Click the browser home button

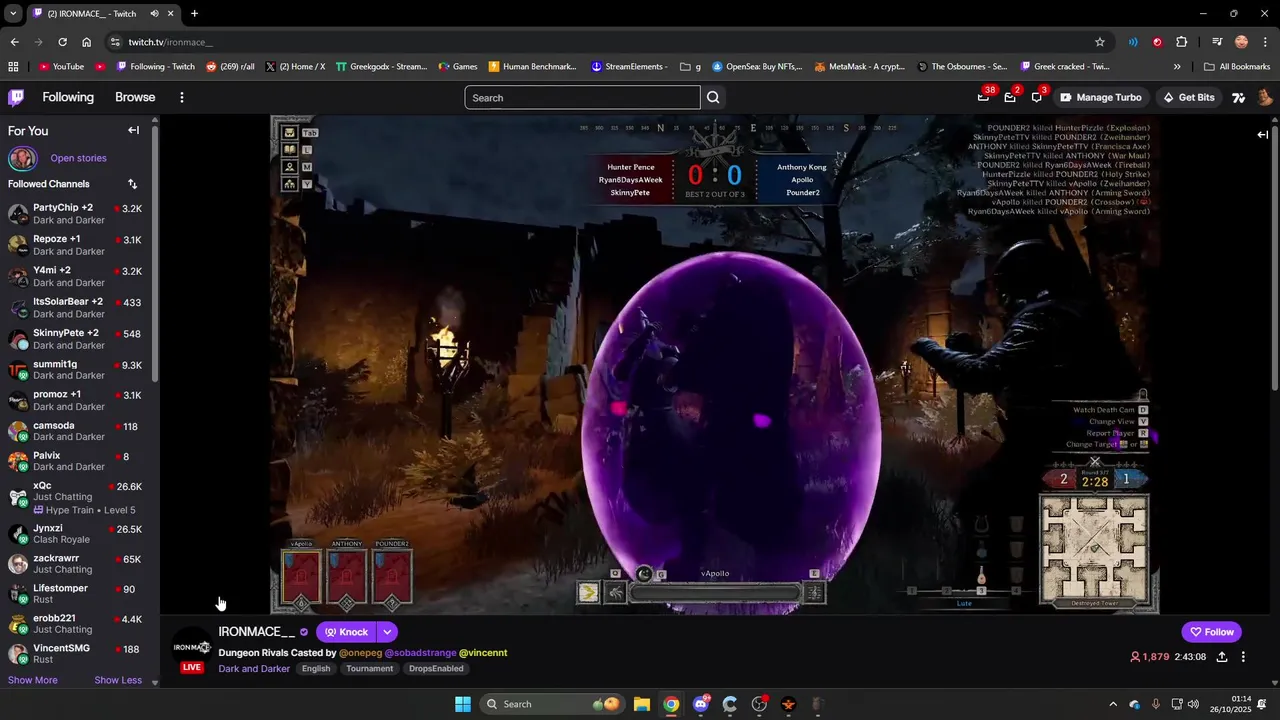pos(87,42)
